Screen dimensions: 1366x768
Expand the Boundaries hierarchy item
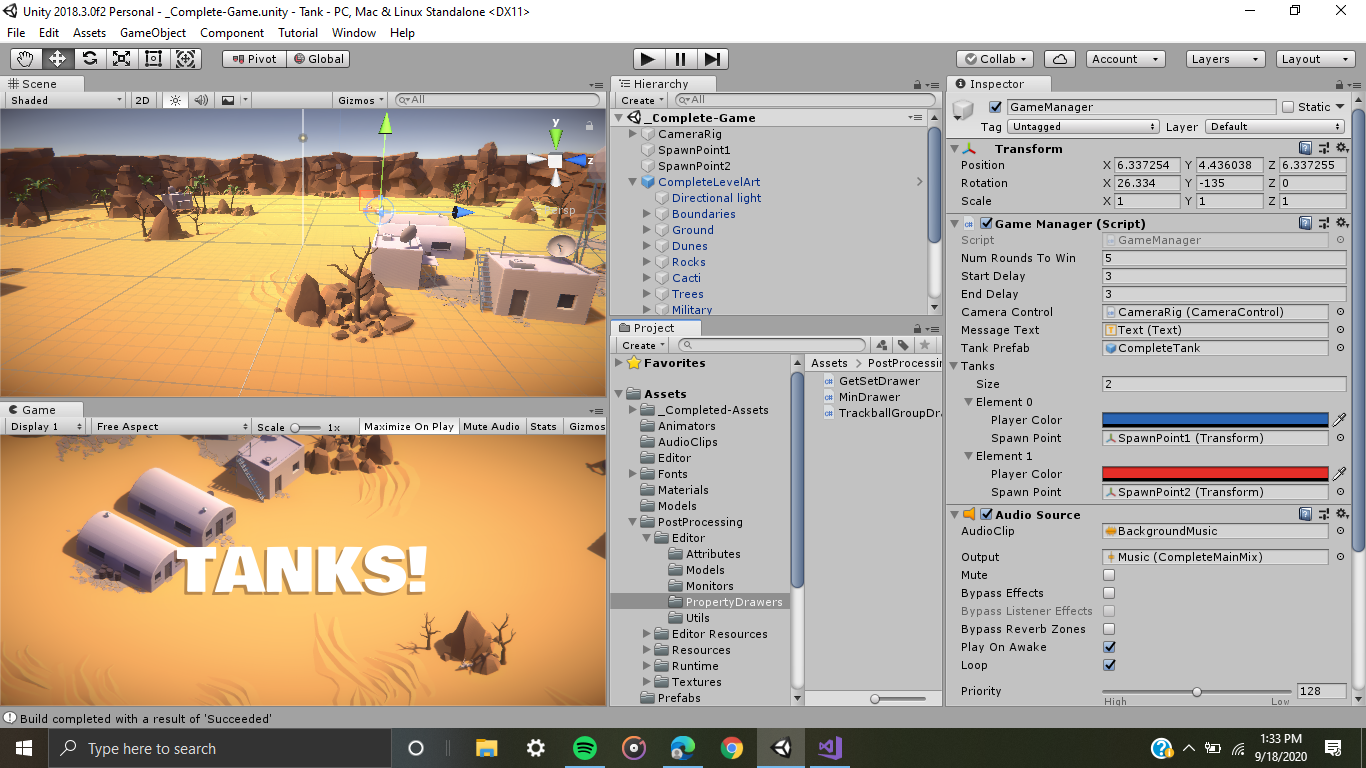click(x=647, y=214)
